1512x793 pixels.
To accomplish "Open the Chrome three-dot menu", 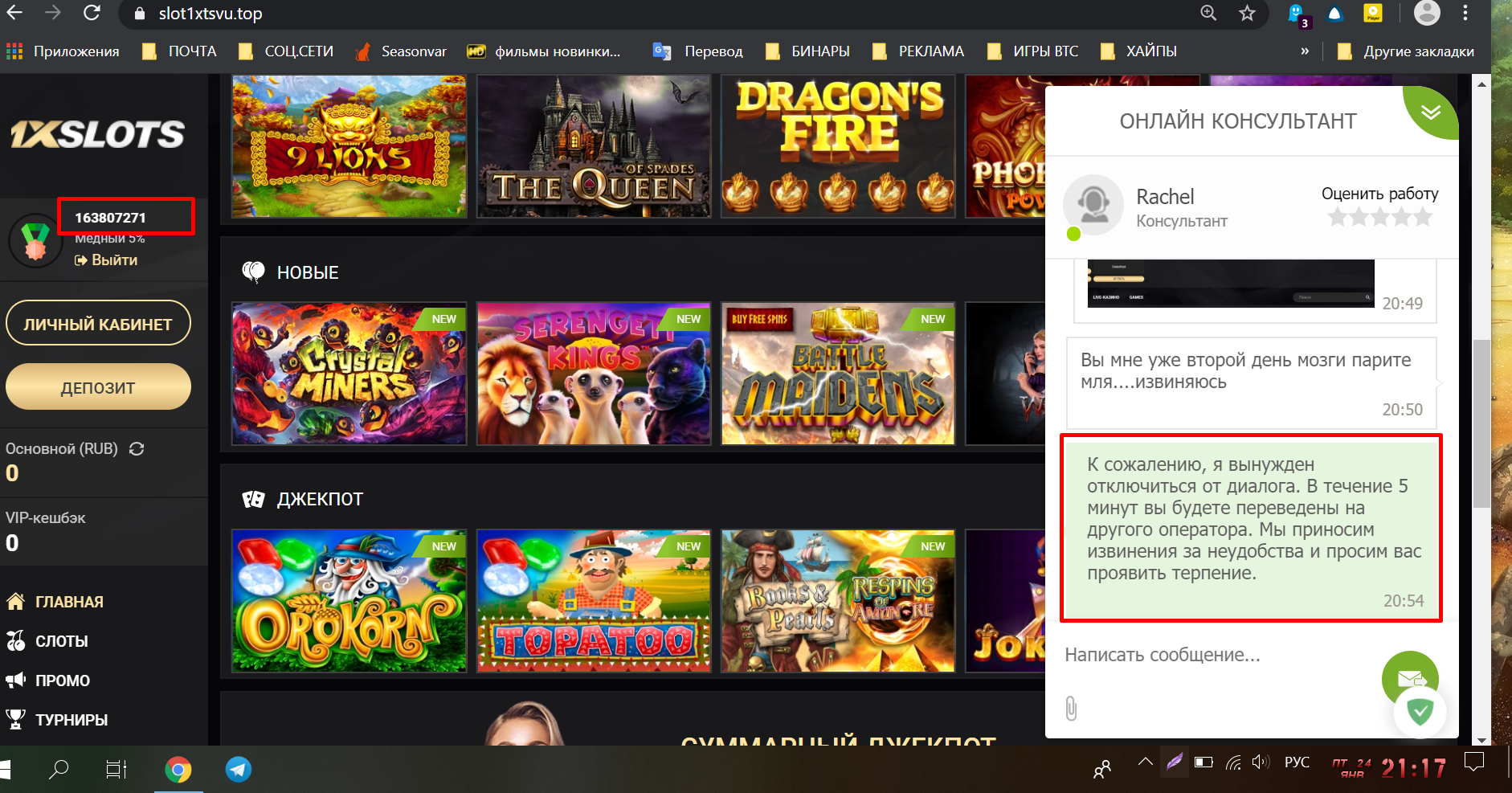I will click(1465, 13).
